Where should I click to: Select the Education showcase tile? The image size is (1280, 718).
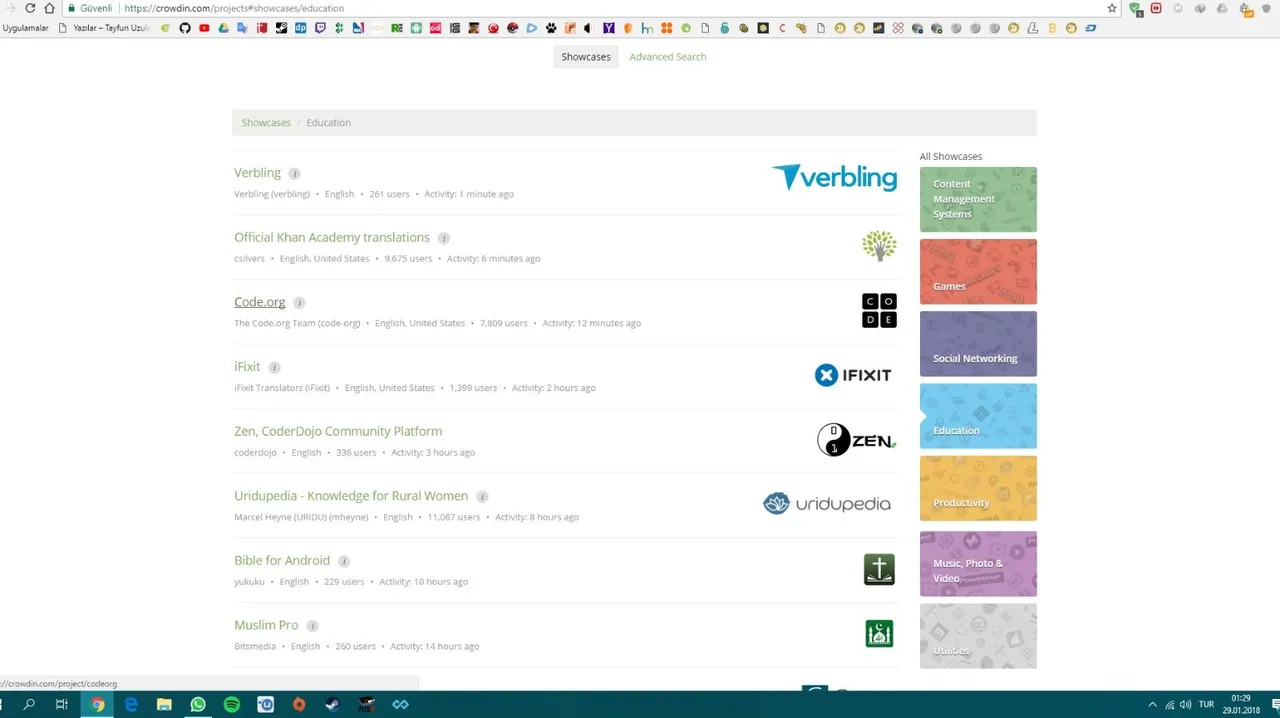[x=978, y=416]
